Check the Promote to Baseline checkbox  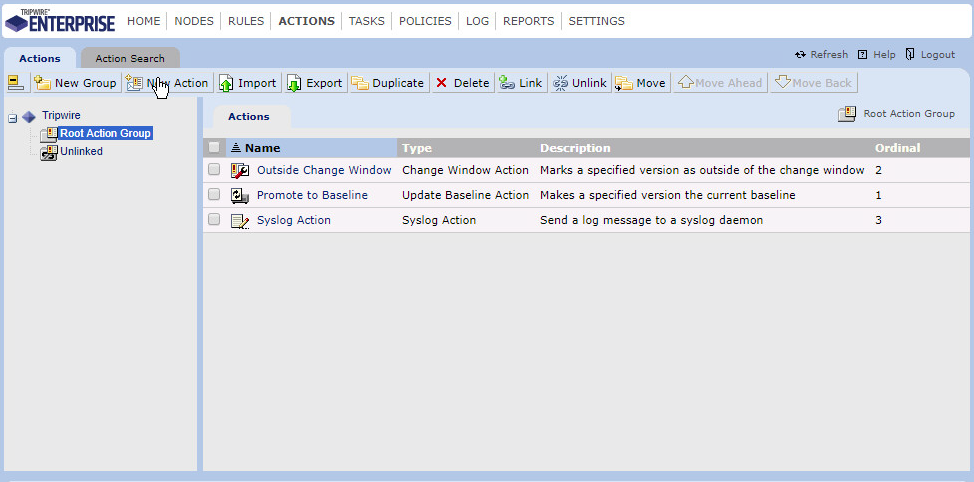click(x=214, y=195)
